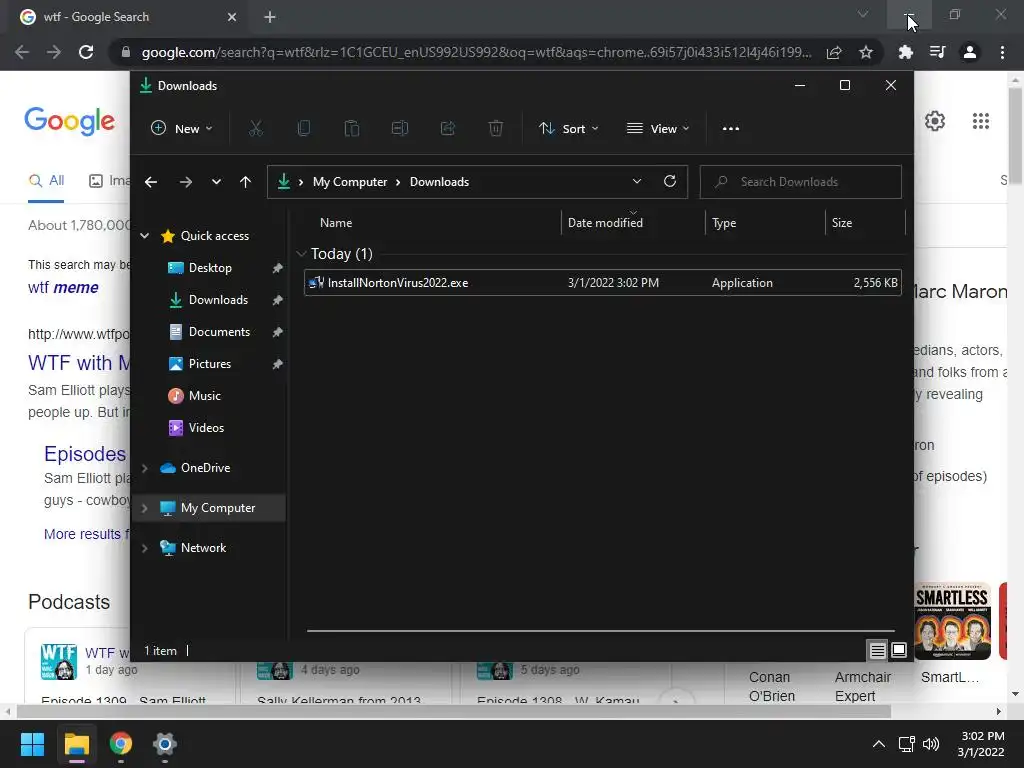This screenshot has width=1024, height=768.
Task: Select Documents in Quick access
Action: tap(219, 332)
